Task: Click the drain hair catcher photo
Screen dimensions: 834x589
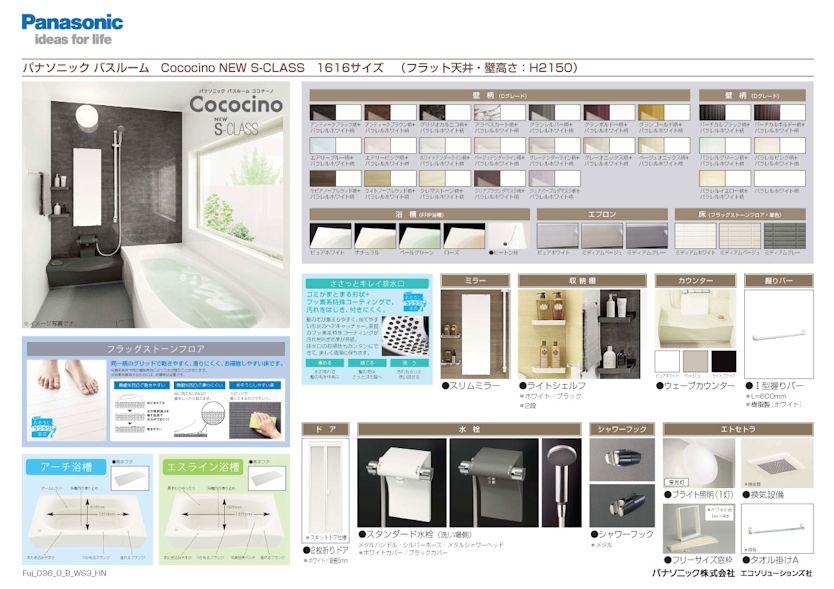Action: click(405, 337)
